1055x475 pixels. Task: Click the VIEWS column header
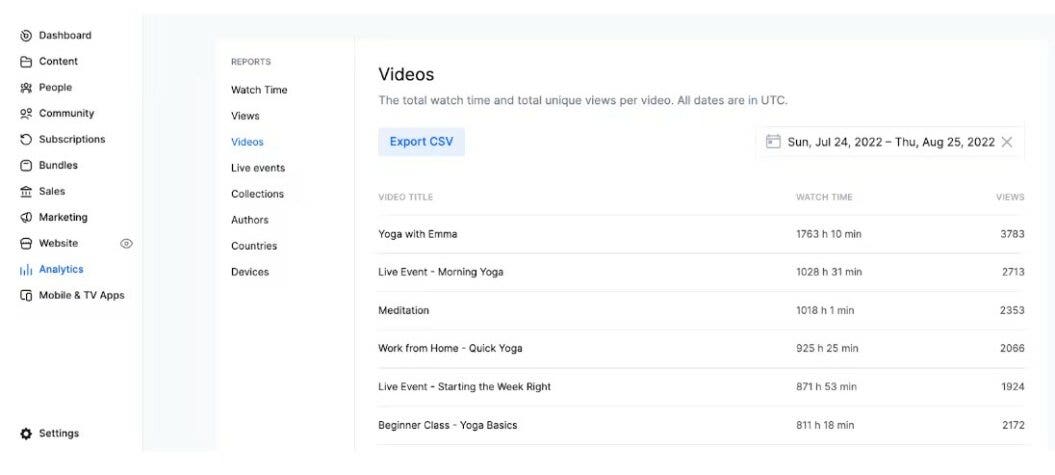pos(1010,197)
